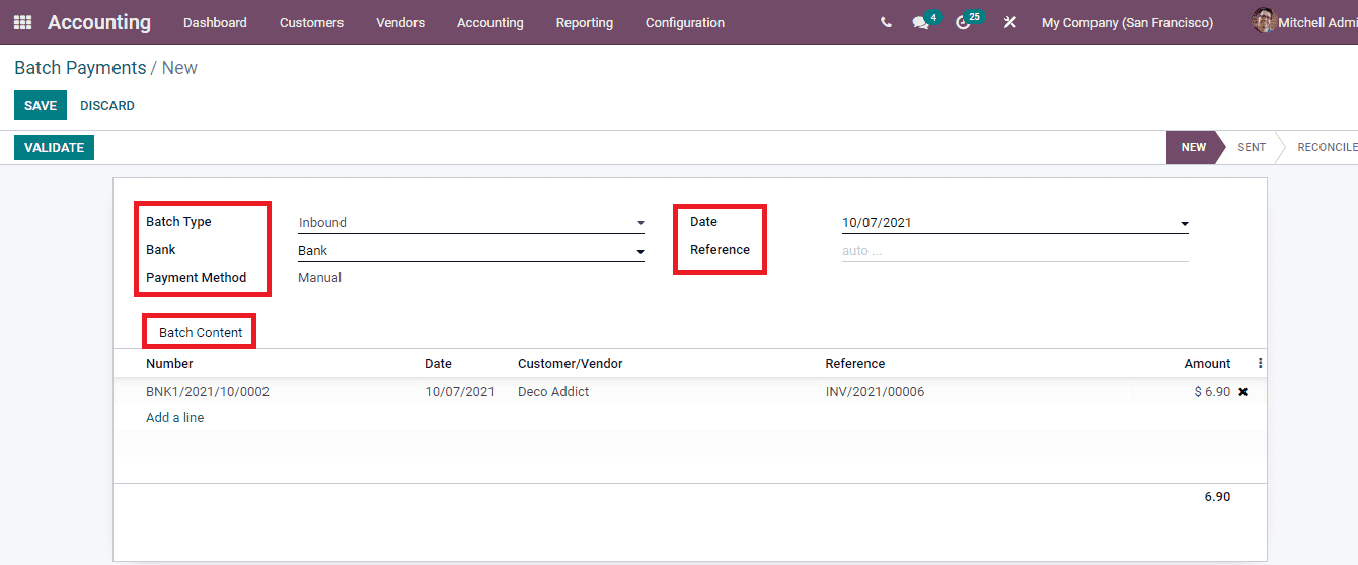Viewport: 1358px width, 565px height.
Task: Click the debug tools X icon
Action: point(1009,22)
